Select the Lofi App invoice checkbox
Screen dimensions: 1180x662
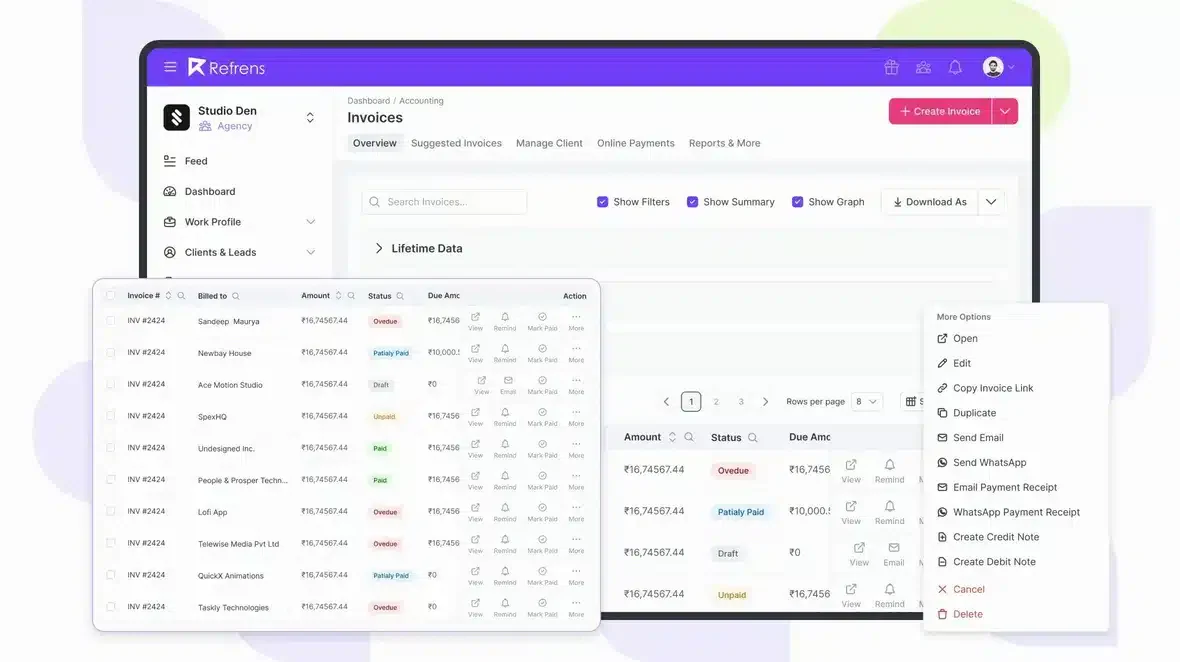coord(111,512)
